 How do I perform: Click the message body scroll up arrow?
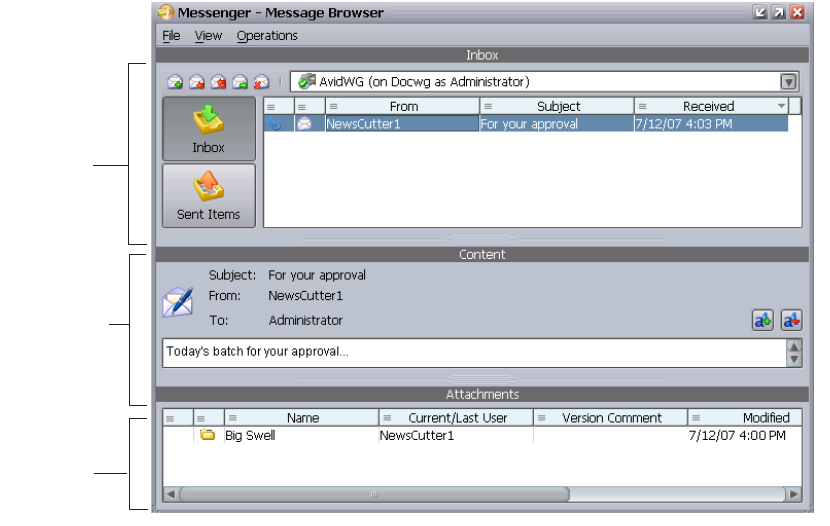pos(794,347)
